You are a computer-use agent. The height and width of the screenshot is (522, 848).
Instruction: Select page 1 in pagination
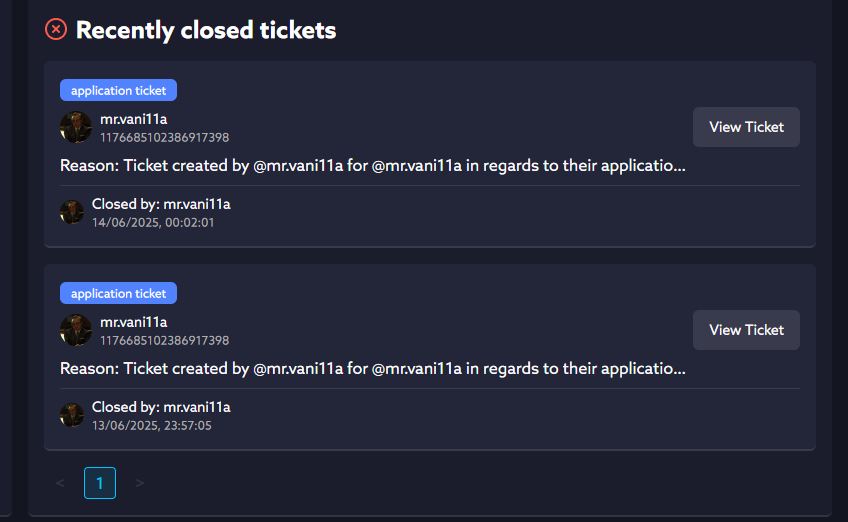(x=100, y=483)
